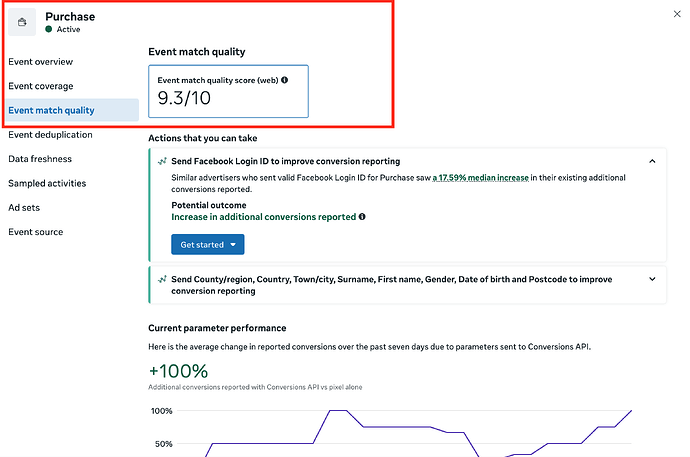Click the sparkle icon next to Send County/region recommendation
This screenshot has height=457, width=690.
coord(162,279)
